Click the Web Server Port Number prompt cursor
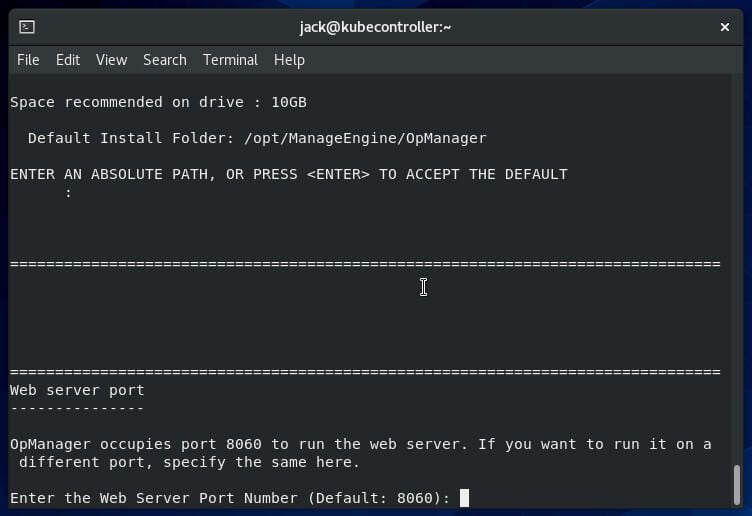 point(464,498)
